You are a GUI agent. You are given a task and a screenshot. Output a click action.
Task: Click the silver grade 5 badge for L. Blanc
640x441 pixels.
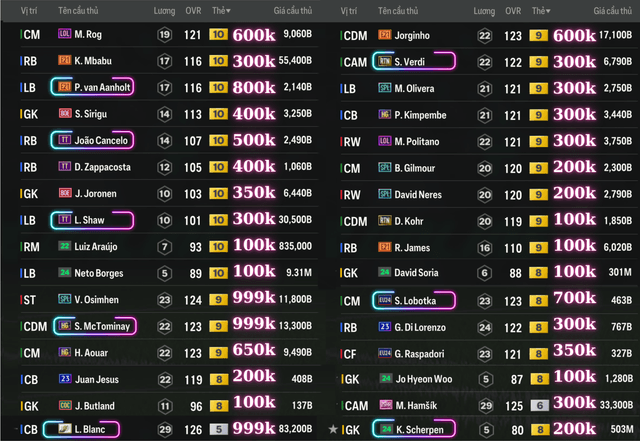[x=218, y=429]
